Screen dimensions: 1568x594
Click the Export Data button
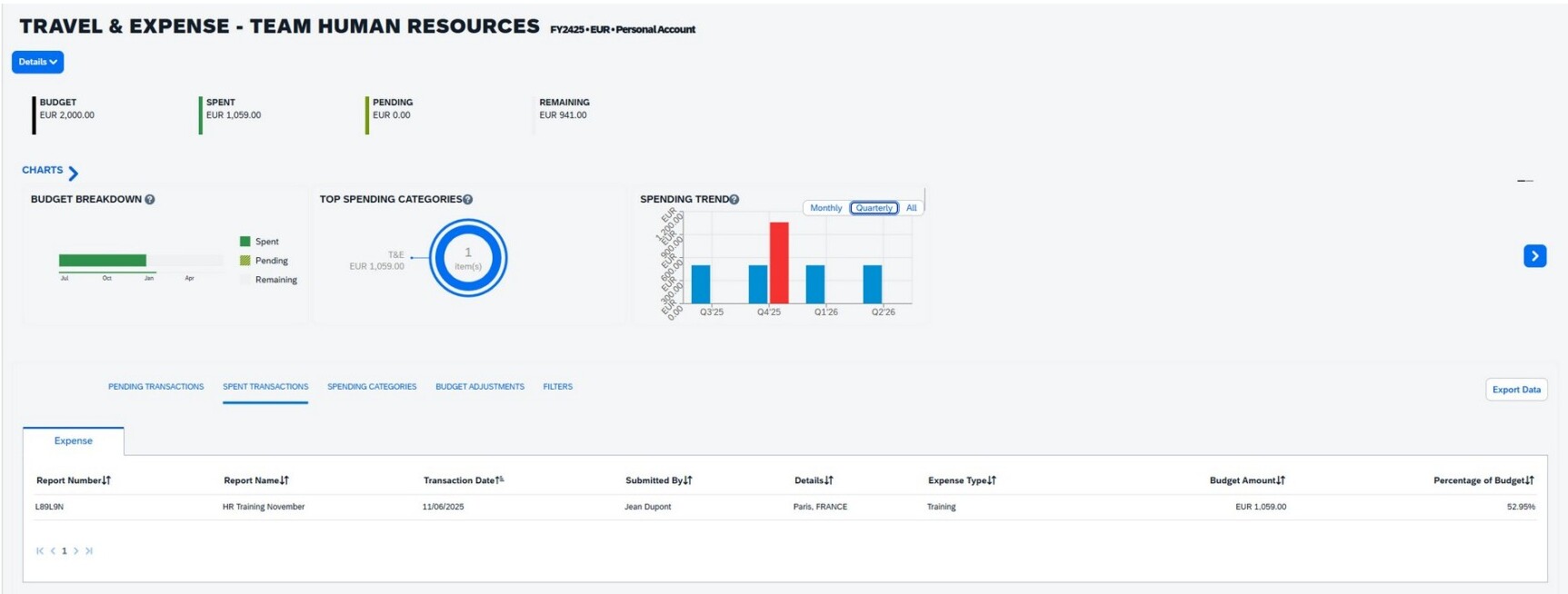[1516, 390]
